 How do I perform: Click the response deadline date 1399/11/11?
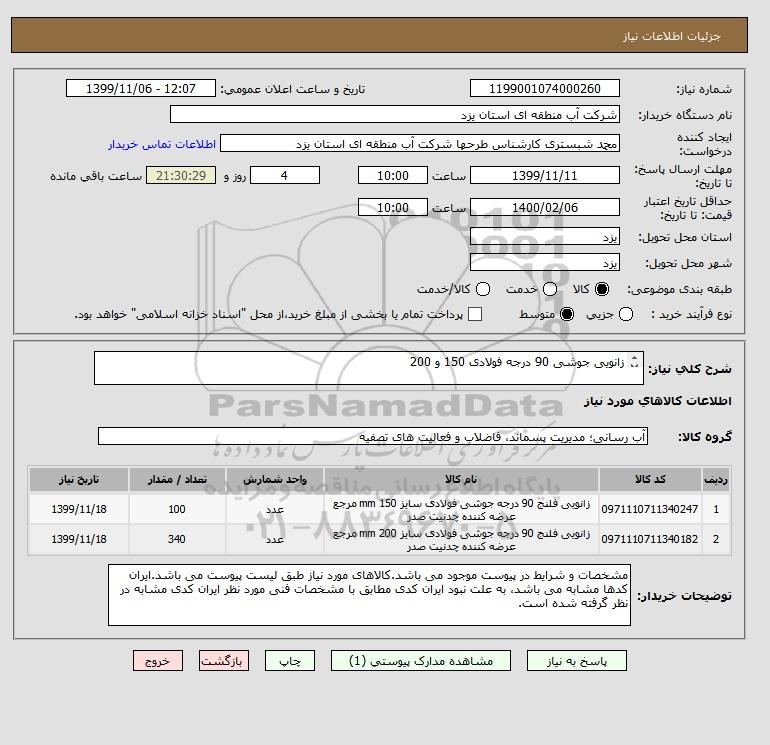[x=545, y=175]
